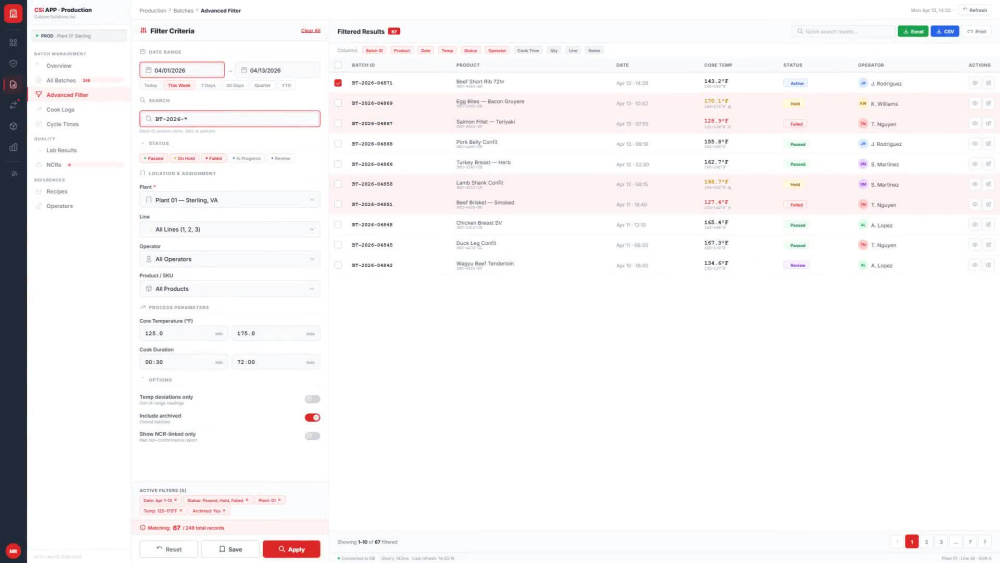The width and height of the screenshot is (1000, 563).
Task: Remove the Temp 125-175°F filter chip
Action: click(x=180, y=511)
